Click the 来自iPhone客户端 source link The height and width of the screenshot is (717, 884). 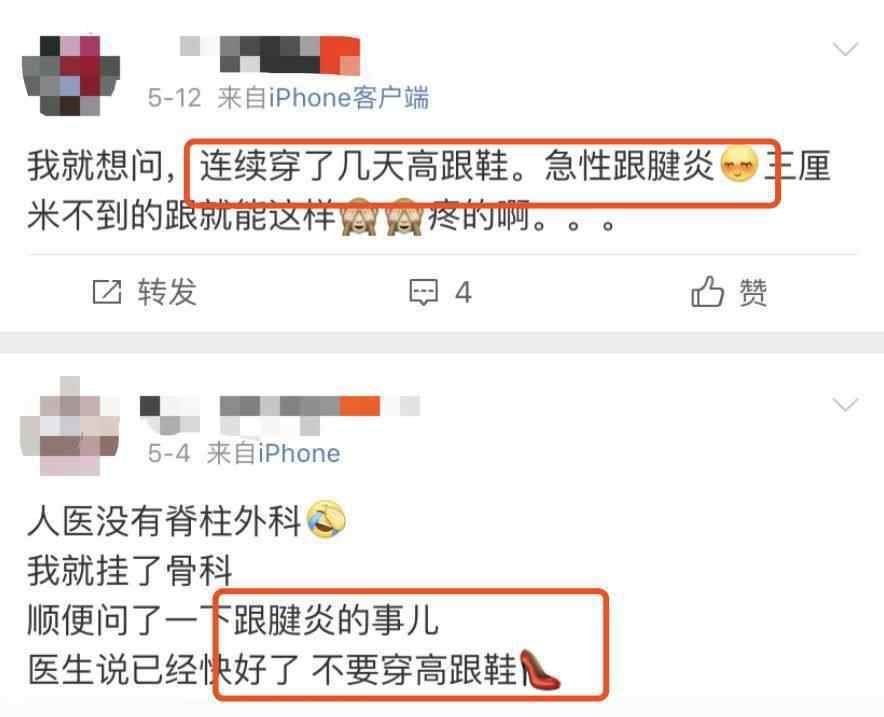point(323,98)
